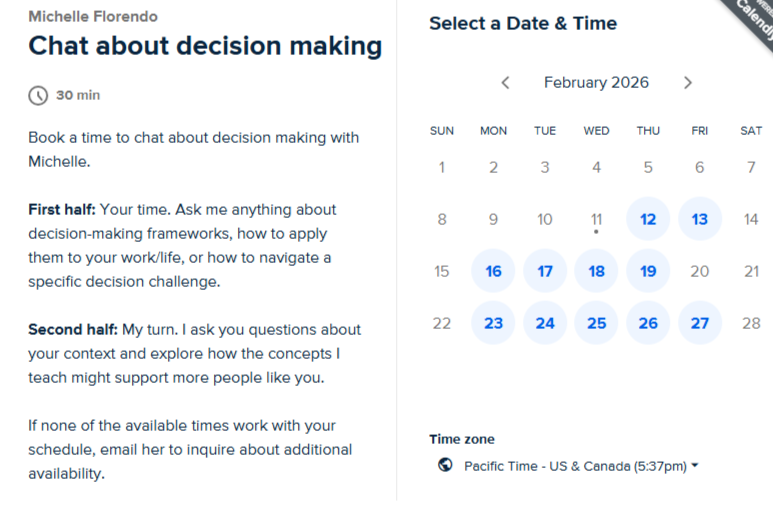Go to previous month arrow
Image resolution: width=773 pixels, height=512 pixels.
pos(505,83)
